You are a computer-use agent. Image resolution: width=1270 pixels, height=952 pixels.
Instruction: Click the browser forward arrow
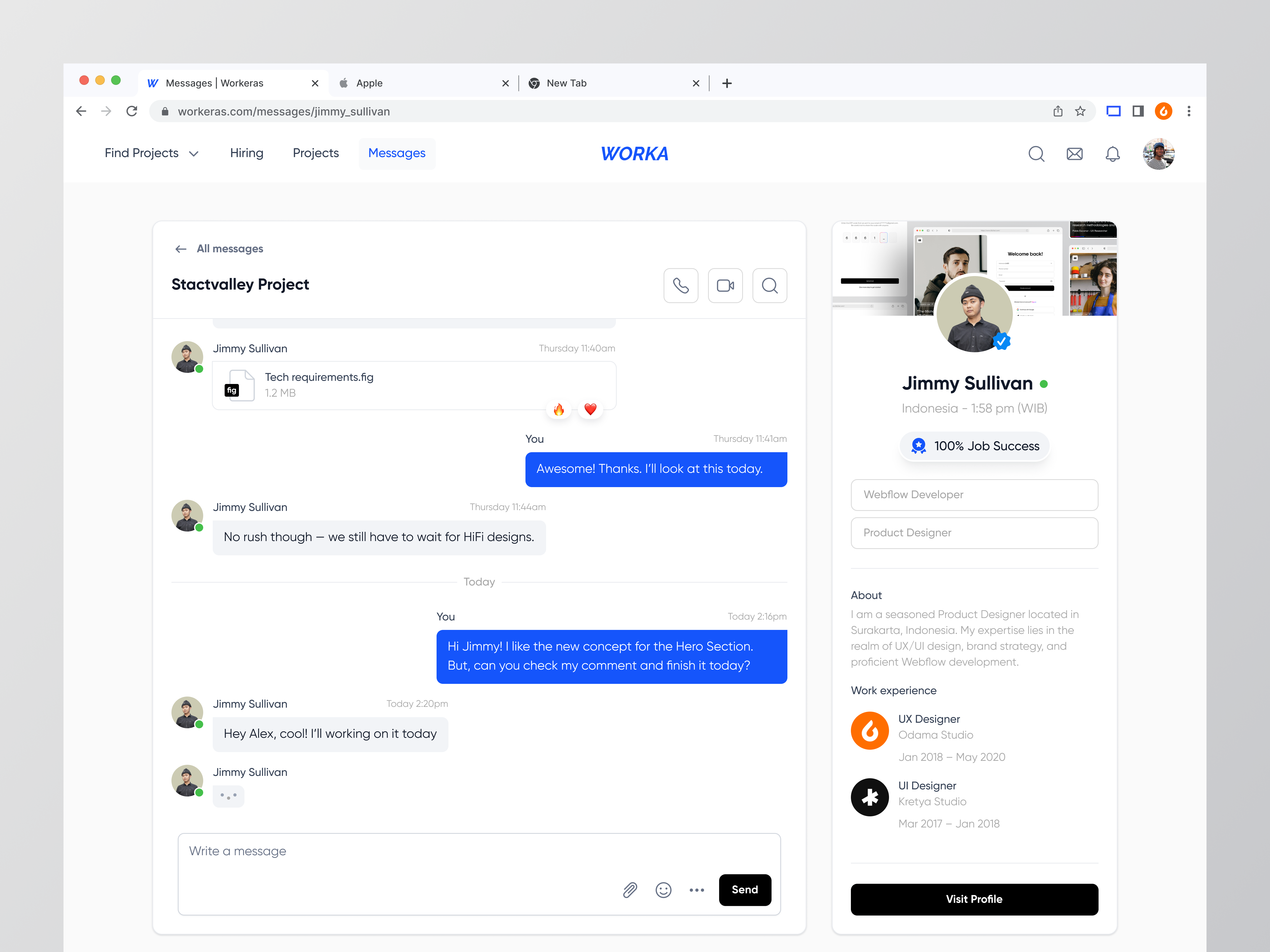106,111
